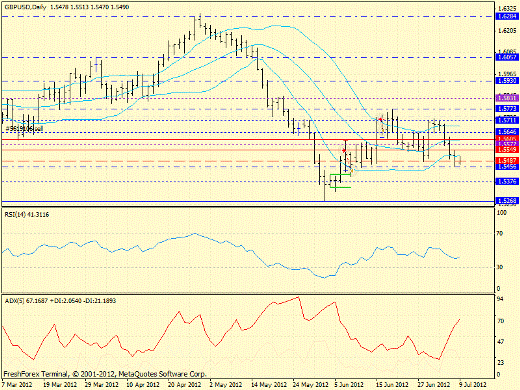Click the 24 May 2012 date label

310,384
